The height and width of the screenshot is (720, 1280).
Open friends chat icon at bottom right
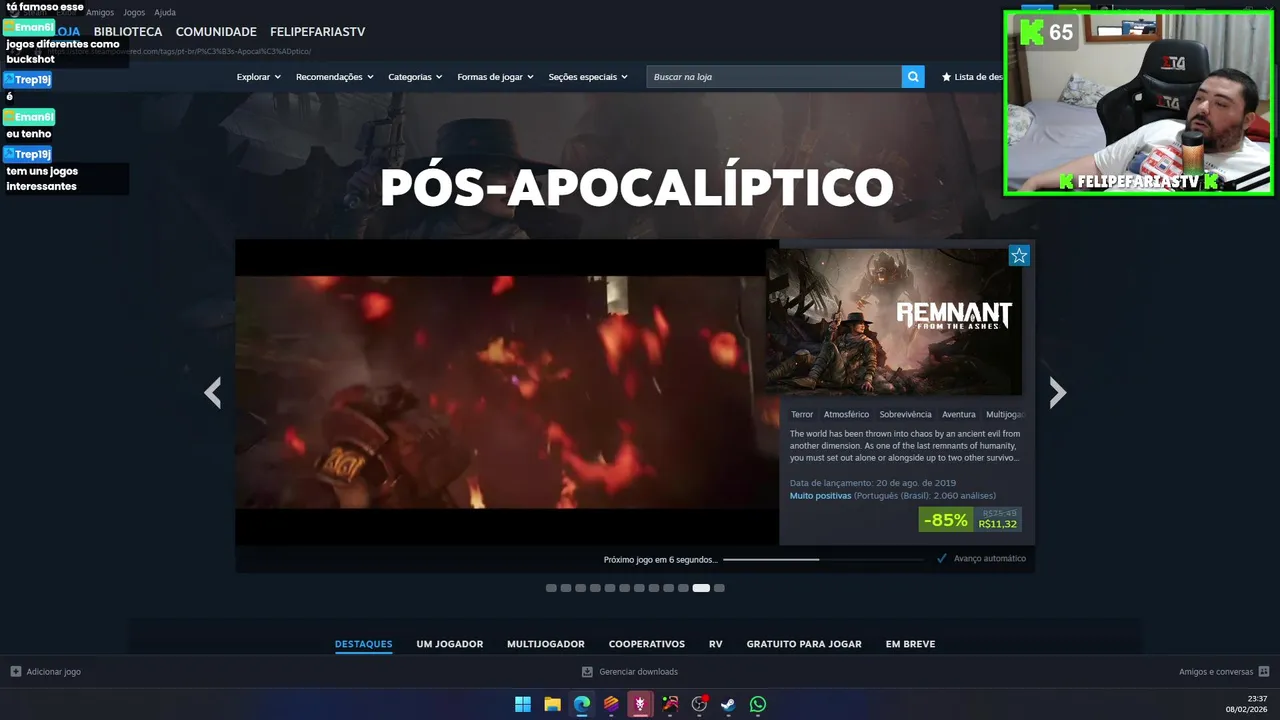tap(1264, 672)
